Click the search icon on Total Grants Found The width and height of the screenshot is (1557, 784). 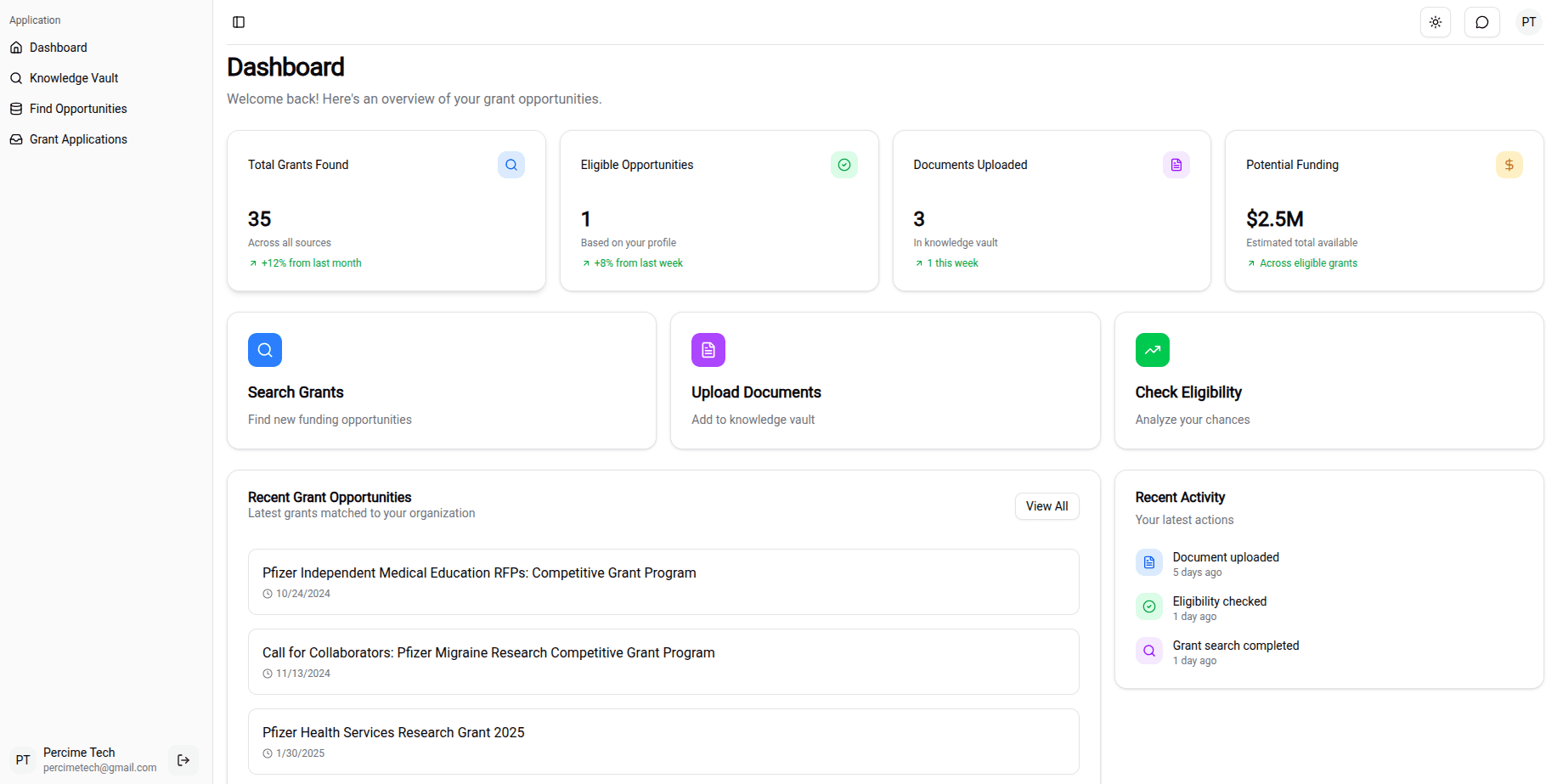click(x=511, y=164)
